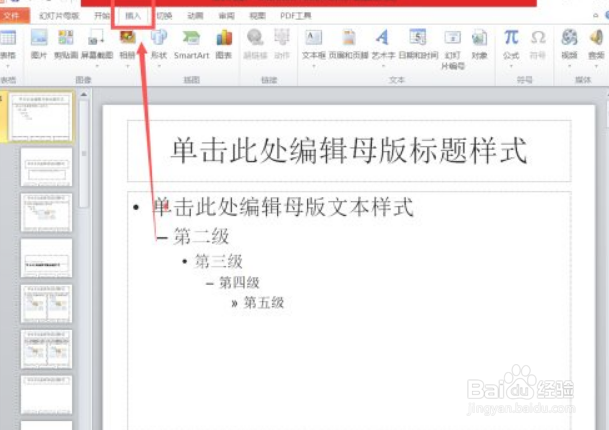Screen dimensions: 609x430
Task: Click thumbnail pane scroll-up arrow
Action: [x=84, y=94]
